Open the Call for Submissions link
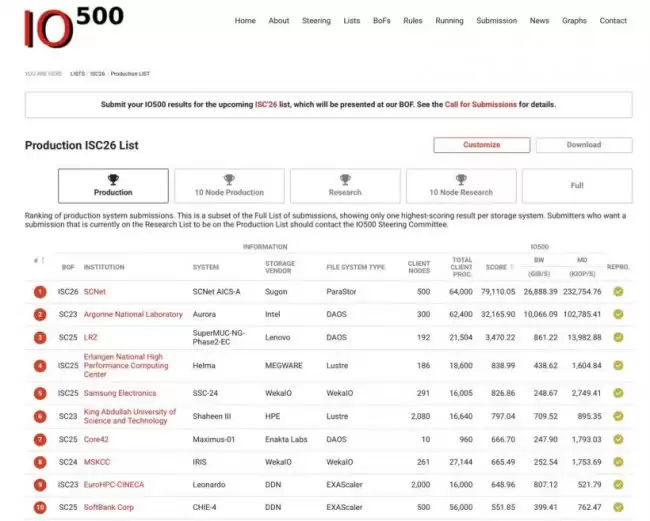The image size is (650, 521). coord(481,104)
